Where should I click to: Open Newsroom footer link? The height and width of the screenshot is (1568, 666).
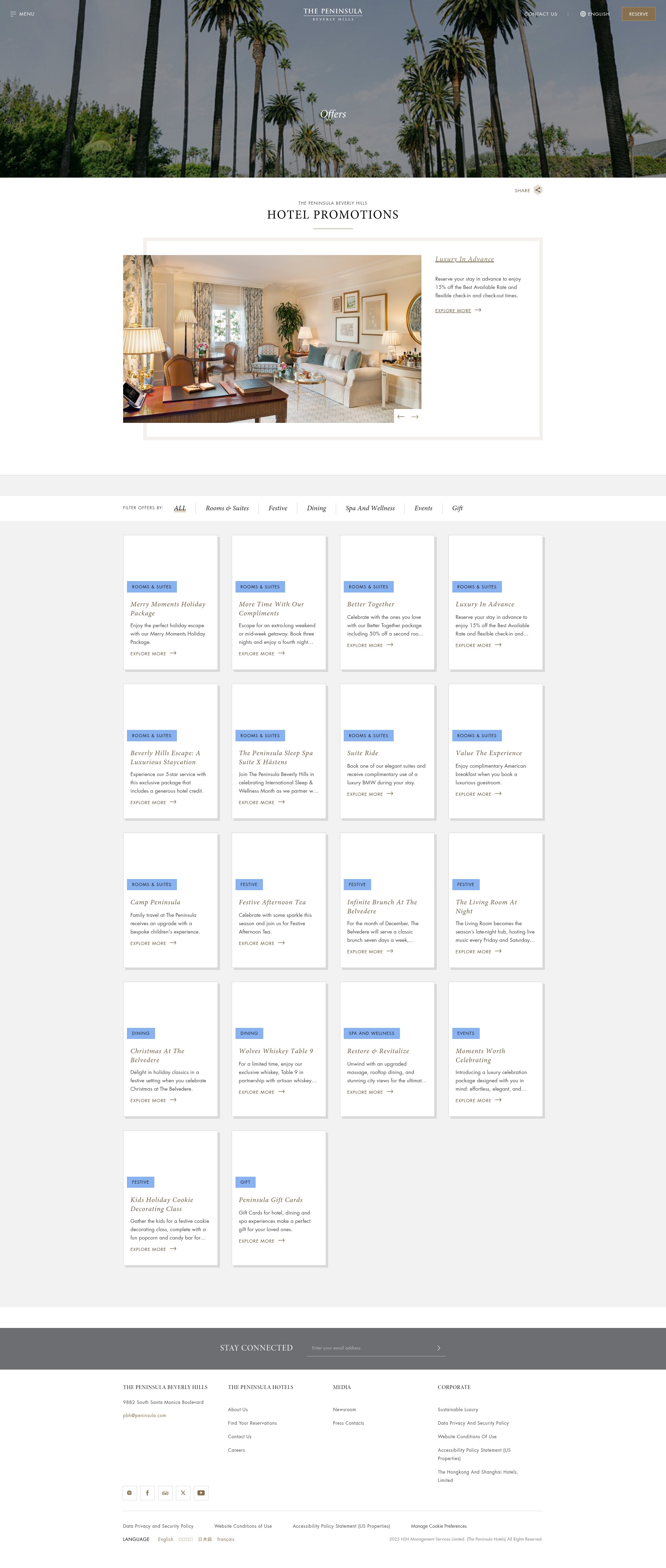point(344,1409)
